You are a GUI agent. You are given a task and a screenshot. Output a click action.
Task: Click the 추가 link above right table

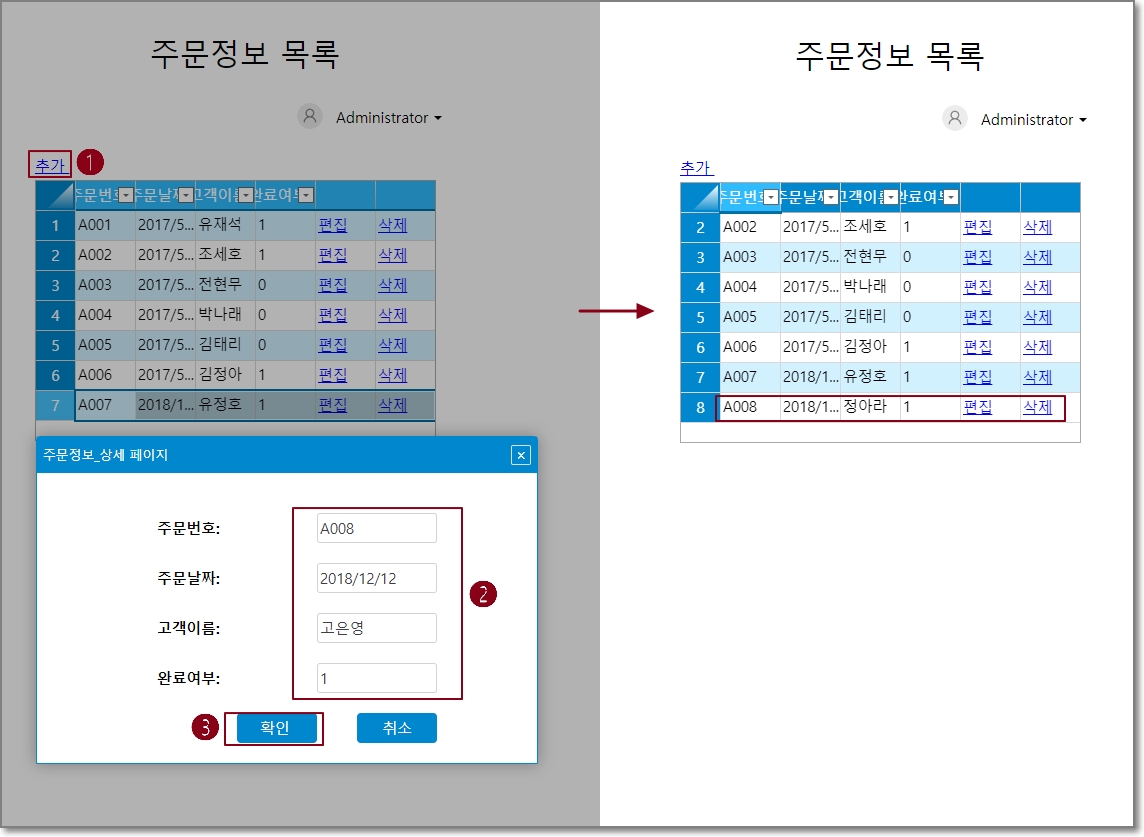(x=696, y=167)
